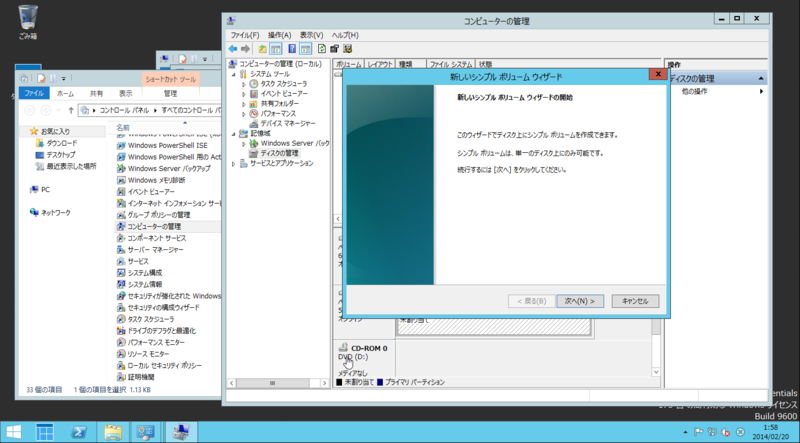800x443 pixels.
Task: Switch to the 共有 tab in Explorer
Action: click(96, 93)
